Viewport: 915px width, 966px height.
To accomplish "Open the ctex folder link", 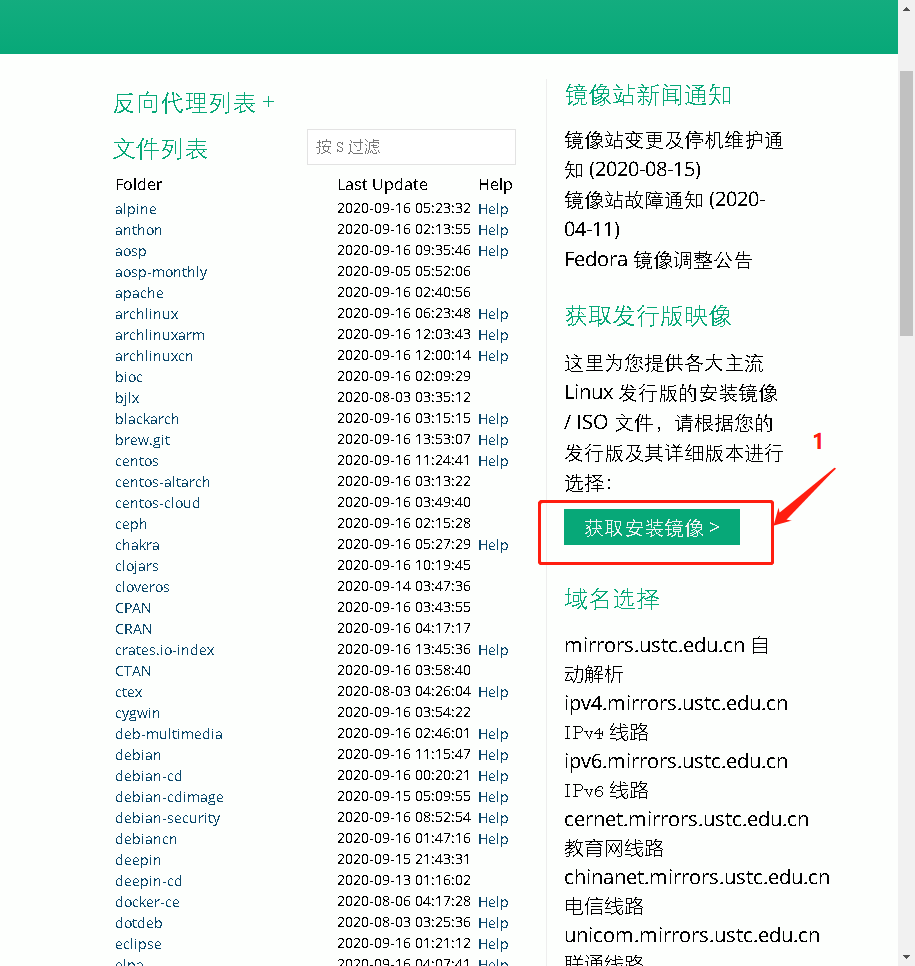I will pos(128,692).
